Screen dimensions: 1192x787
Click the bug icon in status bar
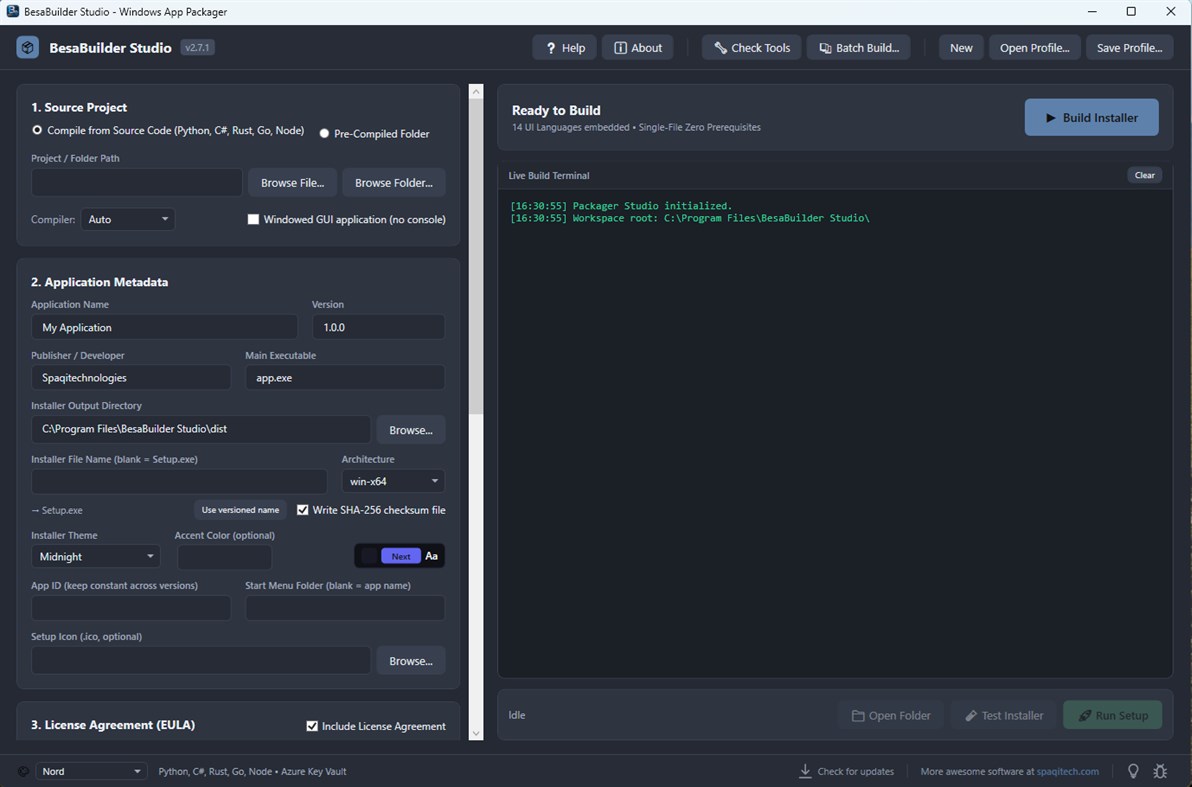coord(1160,771)
